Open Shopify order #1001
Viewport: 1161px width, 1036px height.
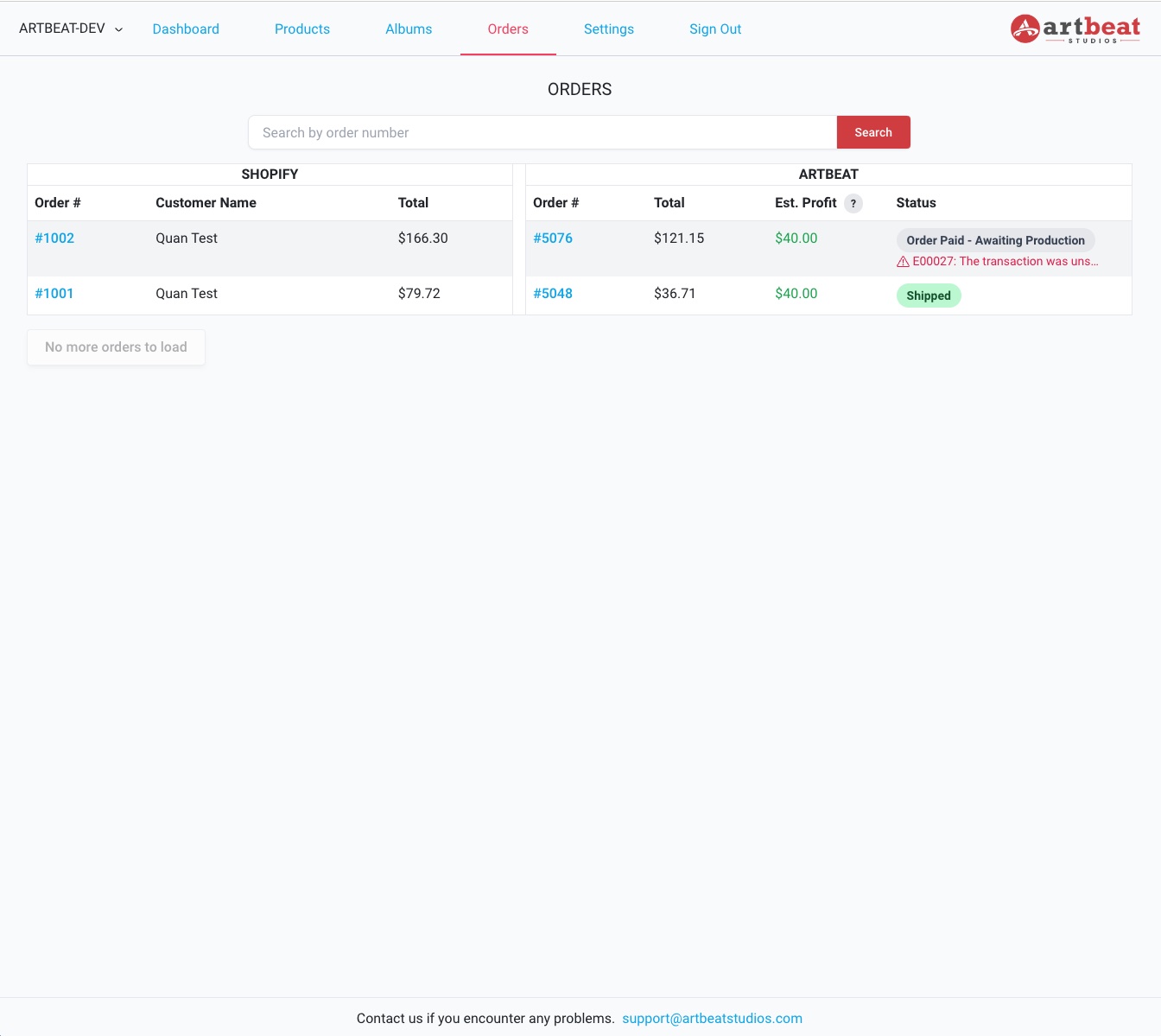54,294
